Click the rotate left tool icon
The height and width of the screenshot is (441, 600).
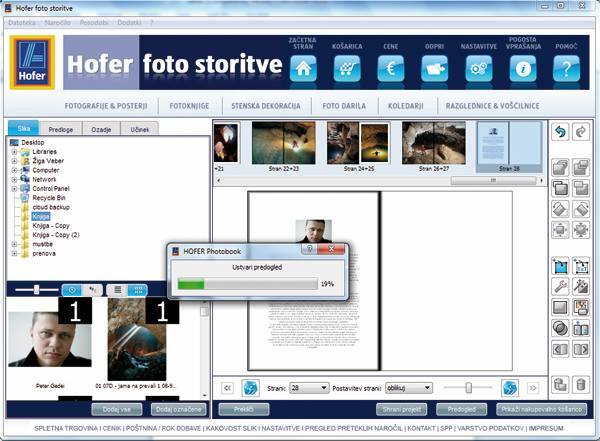pyautogui.click(x=560, y=209)
